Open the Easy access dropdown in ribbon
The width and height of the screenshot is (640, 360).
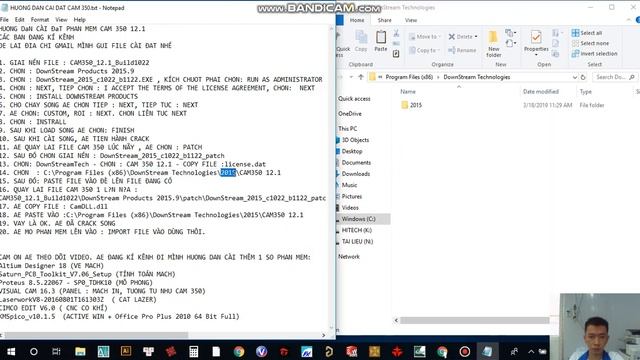[x=511, y=43]
